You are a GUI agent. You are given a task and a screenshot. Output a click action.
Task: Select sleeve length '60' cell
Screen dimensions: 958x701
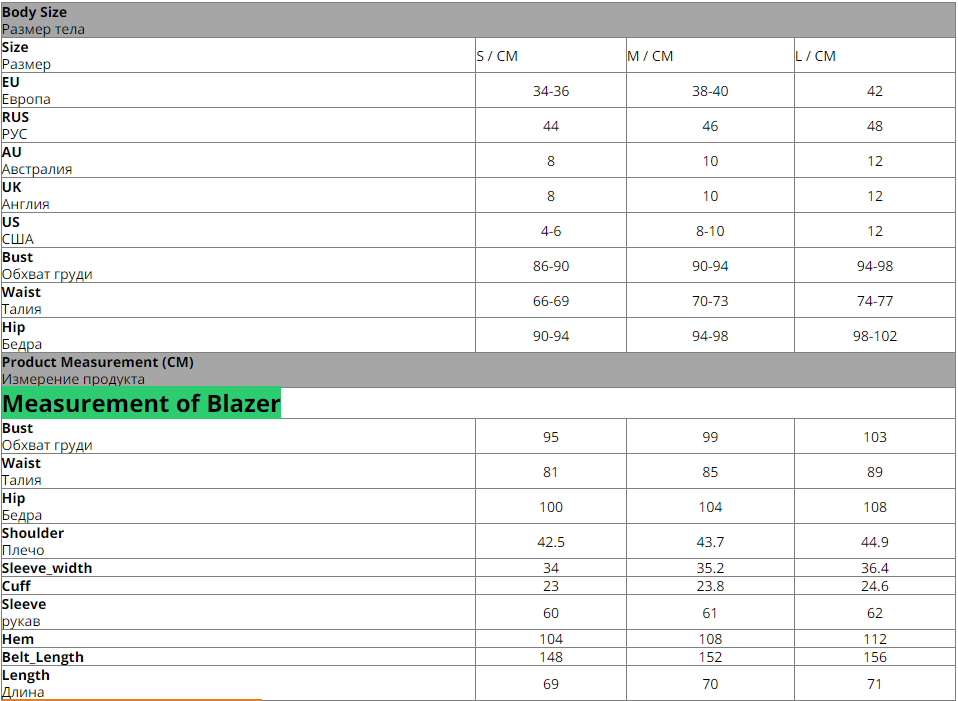pos(551,612)
